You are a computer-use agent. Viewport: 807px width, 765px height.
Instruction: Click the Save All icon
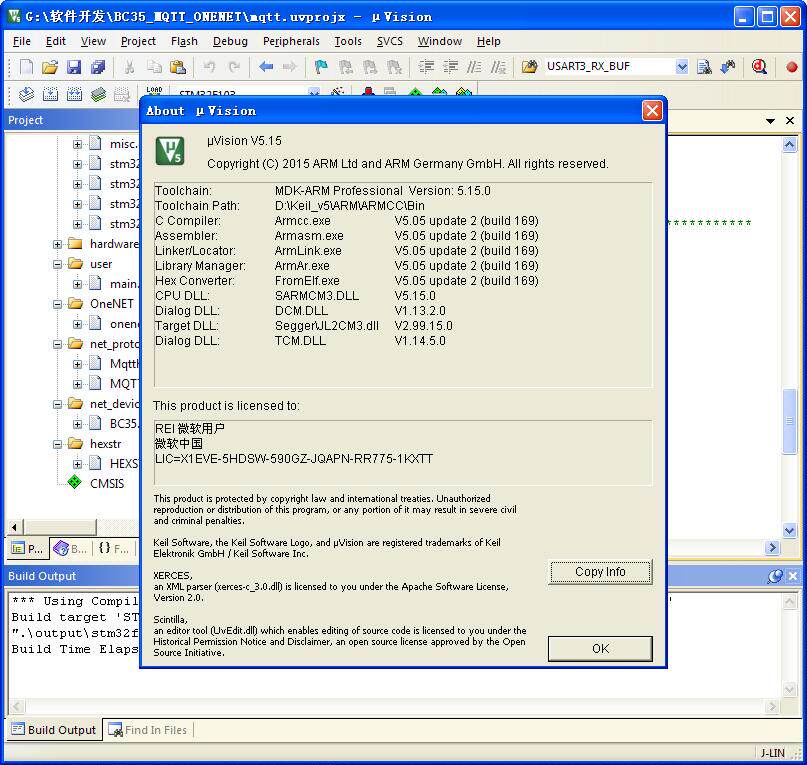point(98,67)
